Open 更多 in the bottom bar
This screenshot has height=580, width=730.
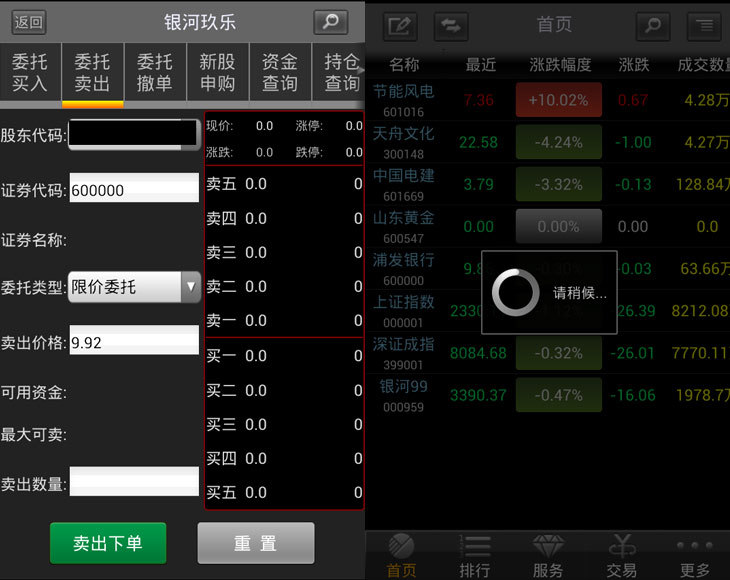[695, 555]
